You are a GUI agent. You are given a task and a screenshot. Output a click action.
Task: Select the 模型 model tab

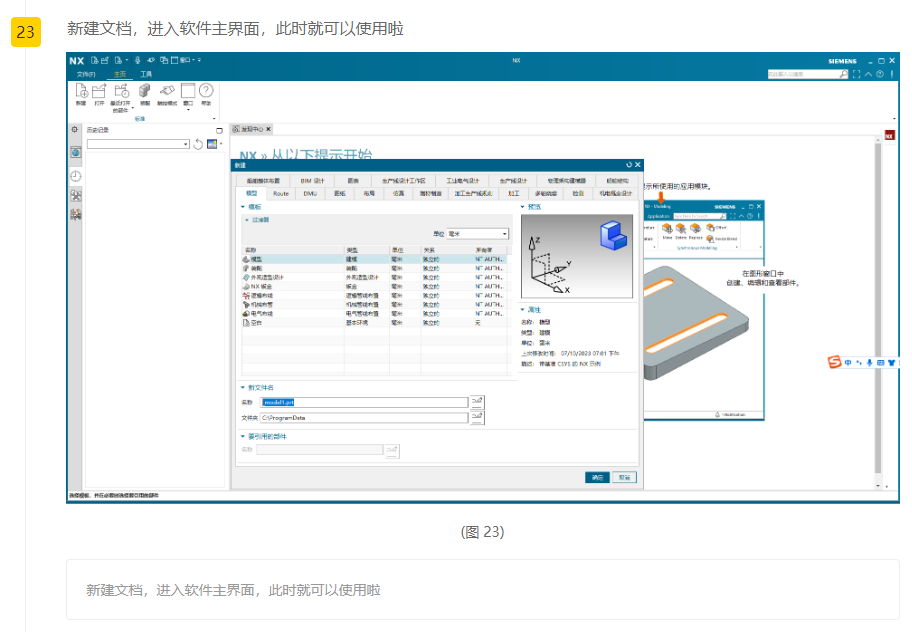251,194
